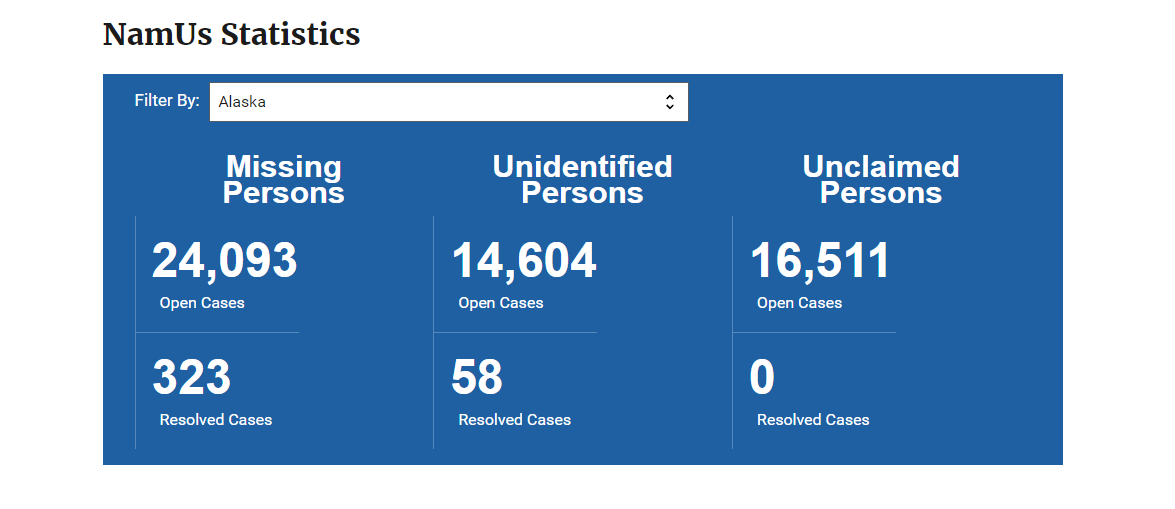Click Resolved Cases under Unclaimed Persons

coord(813,420)
